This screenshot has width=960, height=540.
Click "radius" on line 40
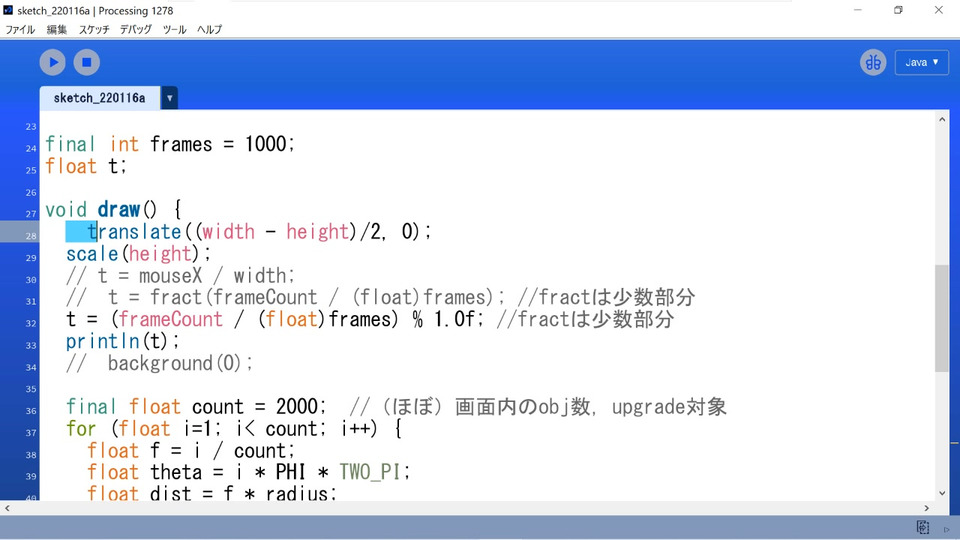(x=297, y=493)
